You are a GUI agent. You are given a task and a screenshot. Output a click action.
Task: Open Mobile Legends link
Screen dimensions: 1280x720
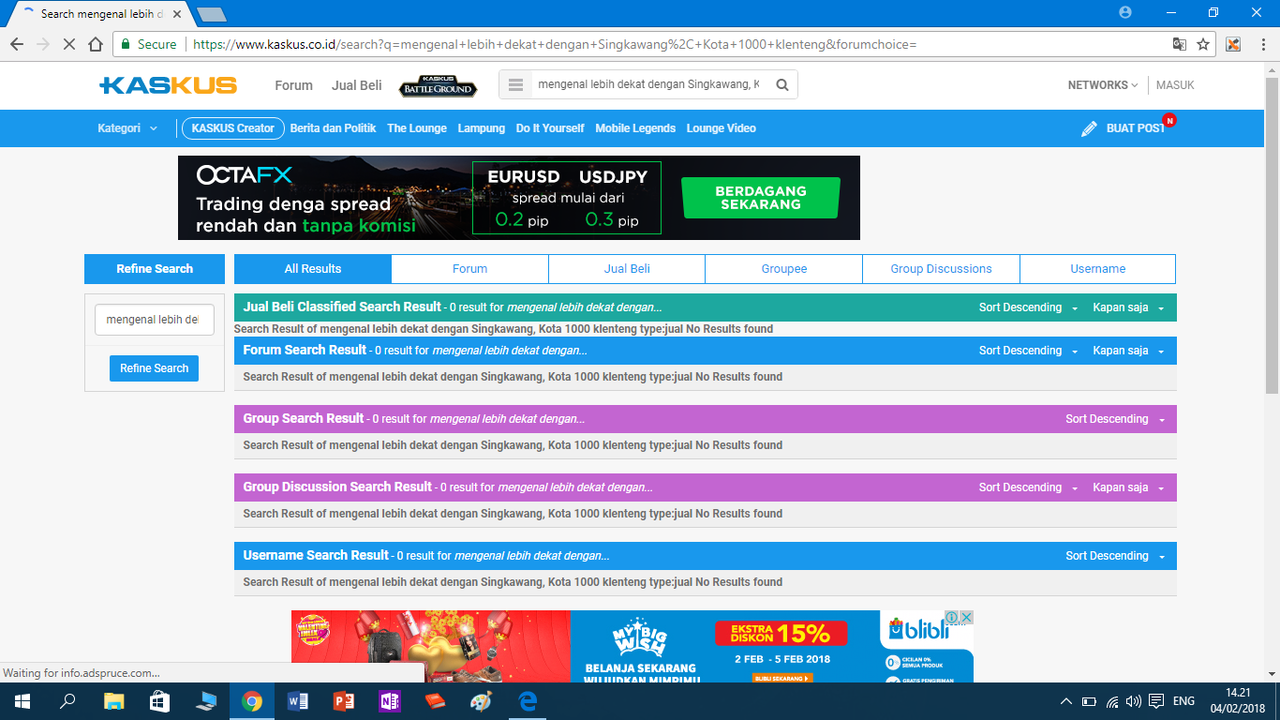click(x=635, y=128)
